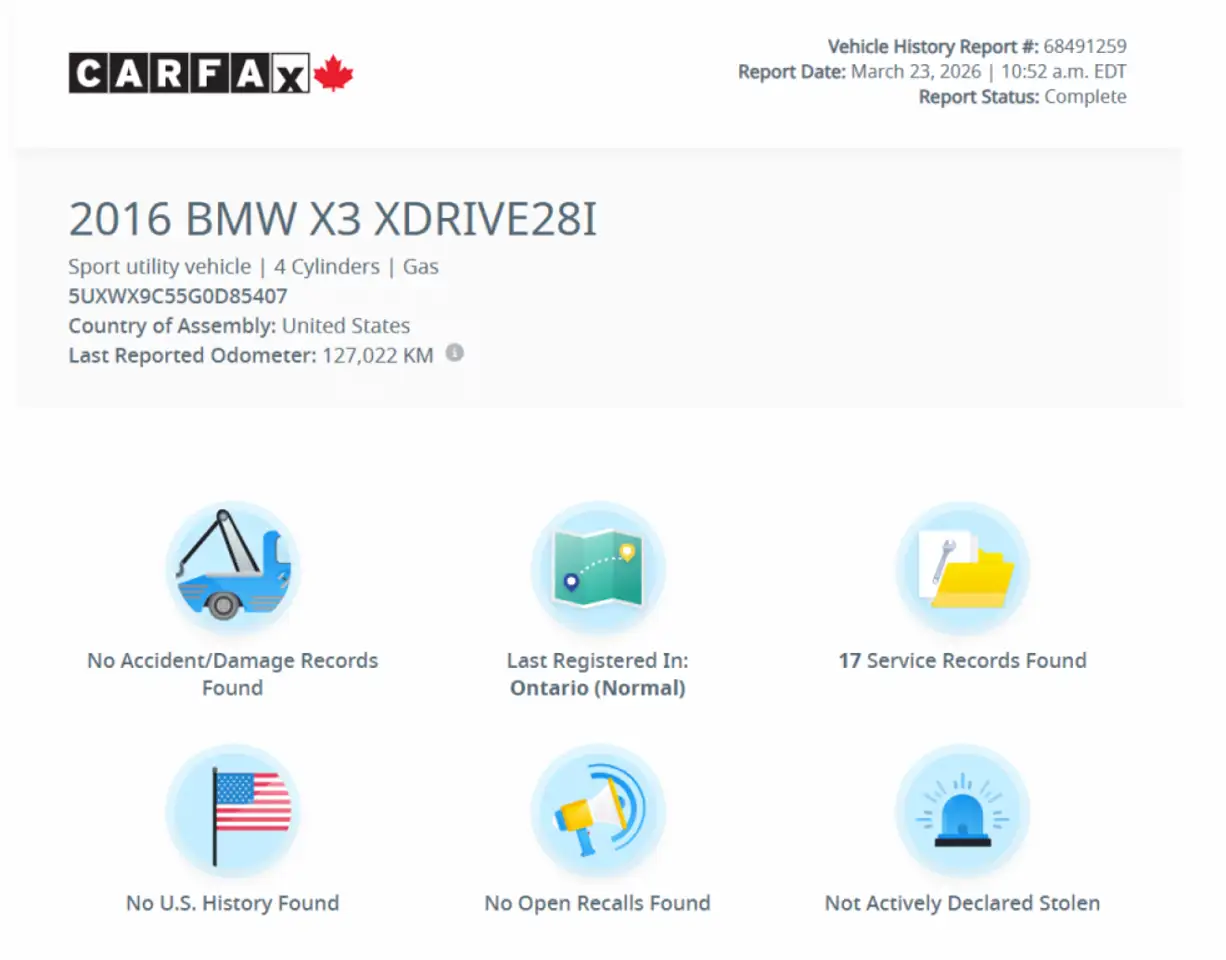This screenshot has height=960, width=1226.
Task: Click Country of Assembly United States
Action: pos(239,326)
